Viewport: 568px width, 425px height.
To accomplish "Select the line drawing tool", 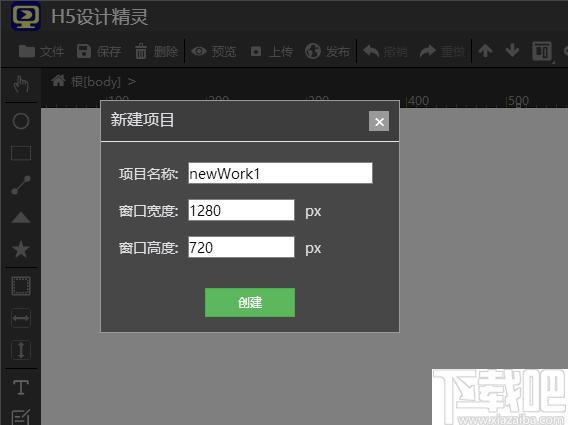I will pyautogui.click(x=21, y=185).
